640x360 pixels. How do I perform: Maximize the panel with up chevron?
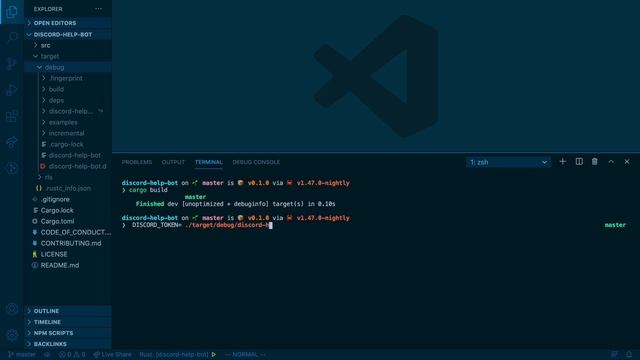click(x=611, y=162)
